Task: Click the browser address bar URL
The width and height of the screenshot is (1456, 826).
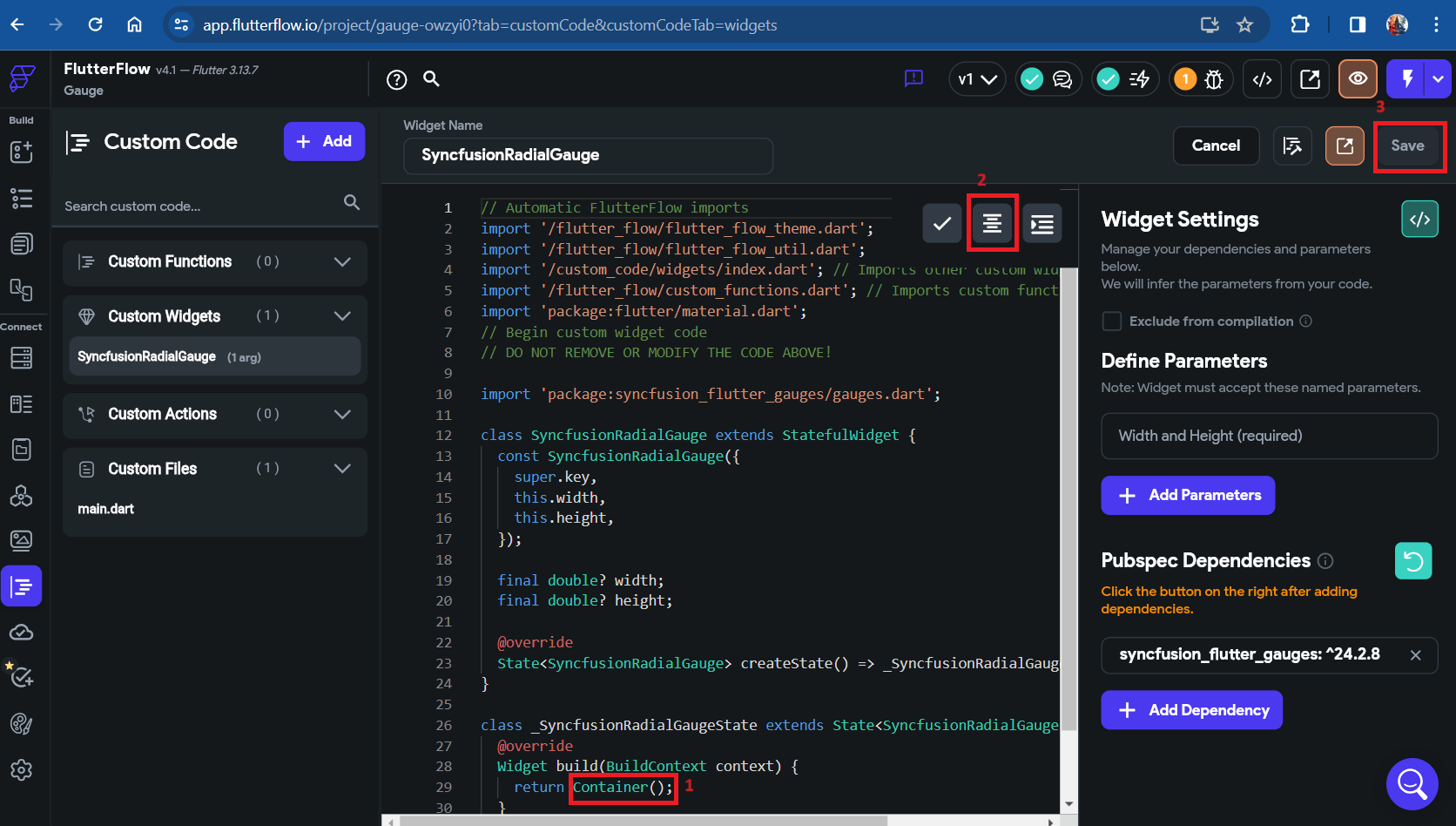Action: [489, 25]
